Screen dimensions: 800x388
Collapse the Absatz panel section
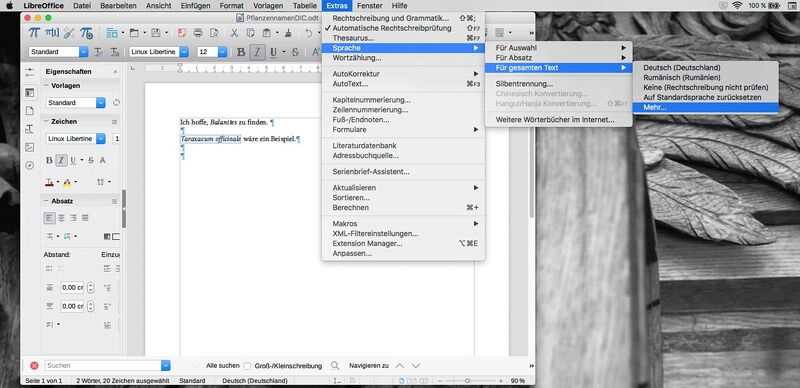[46, 201]
